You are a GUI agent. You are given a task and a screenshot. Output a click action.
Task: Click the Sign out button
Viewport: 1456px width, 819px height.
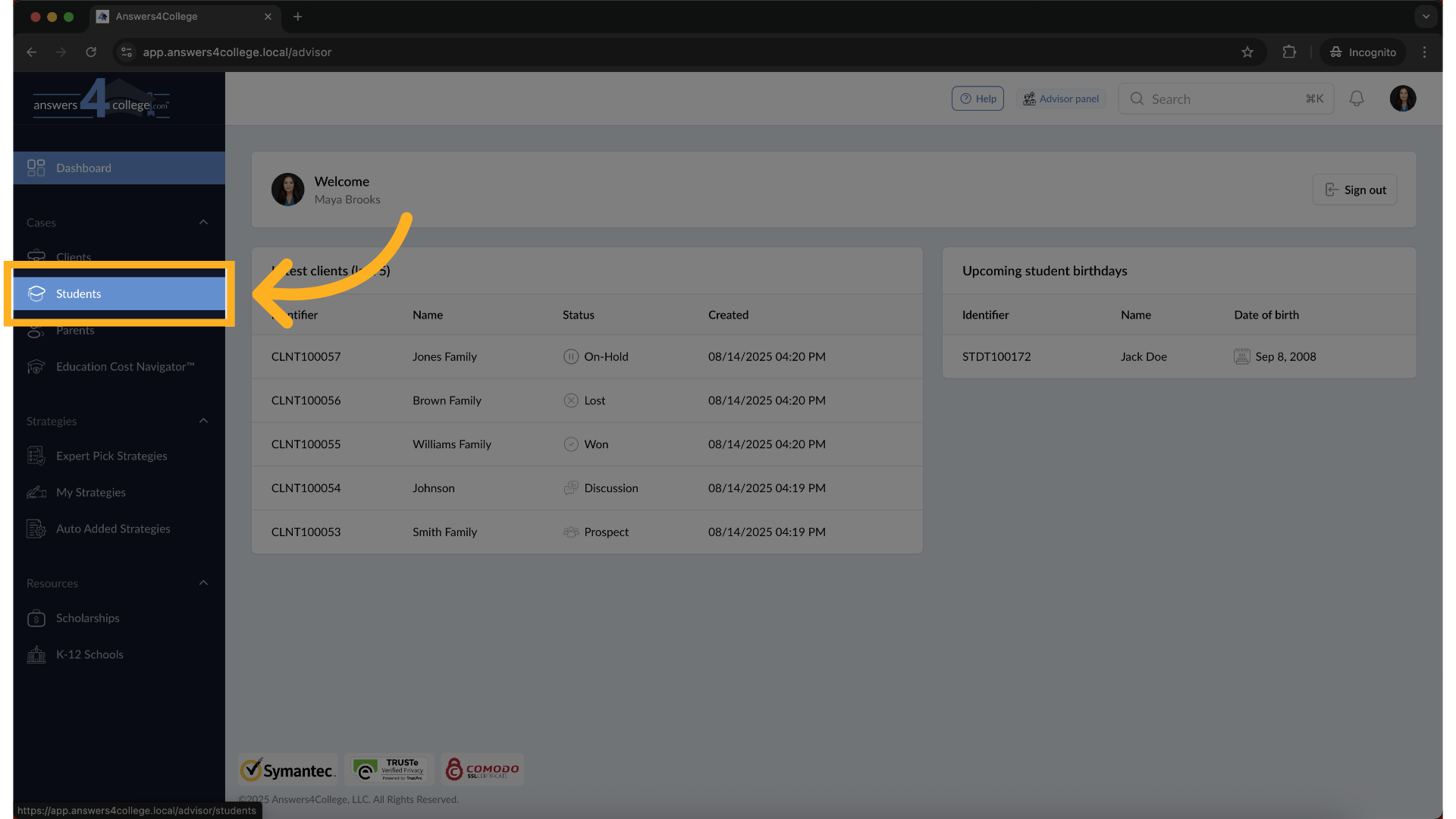[x=1354, y=190]
